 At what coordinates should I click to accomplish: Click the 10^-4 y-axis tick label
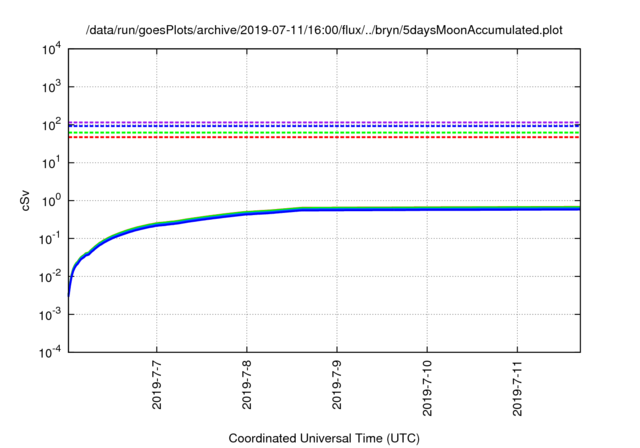click(51, 351)
